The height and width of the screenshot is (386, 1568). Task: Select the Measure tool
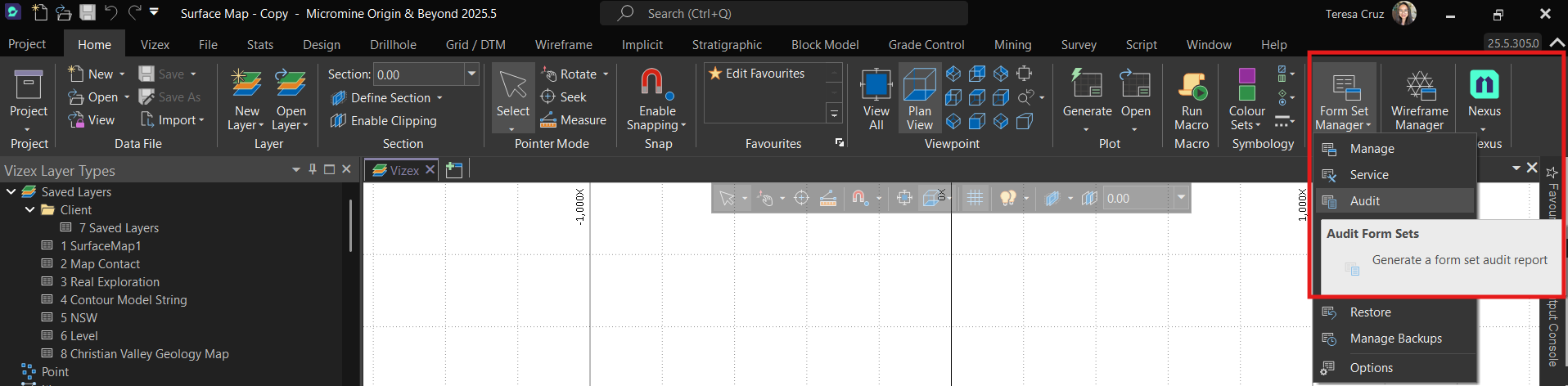573,120
